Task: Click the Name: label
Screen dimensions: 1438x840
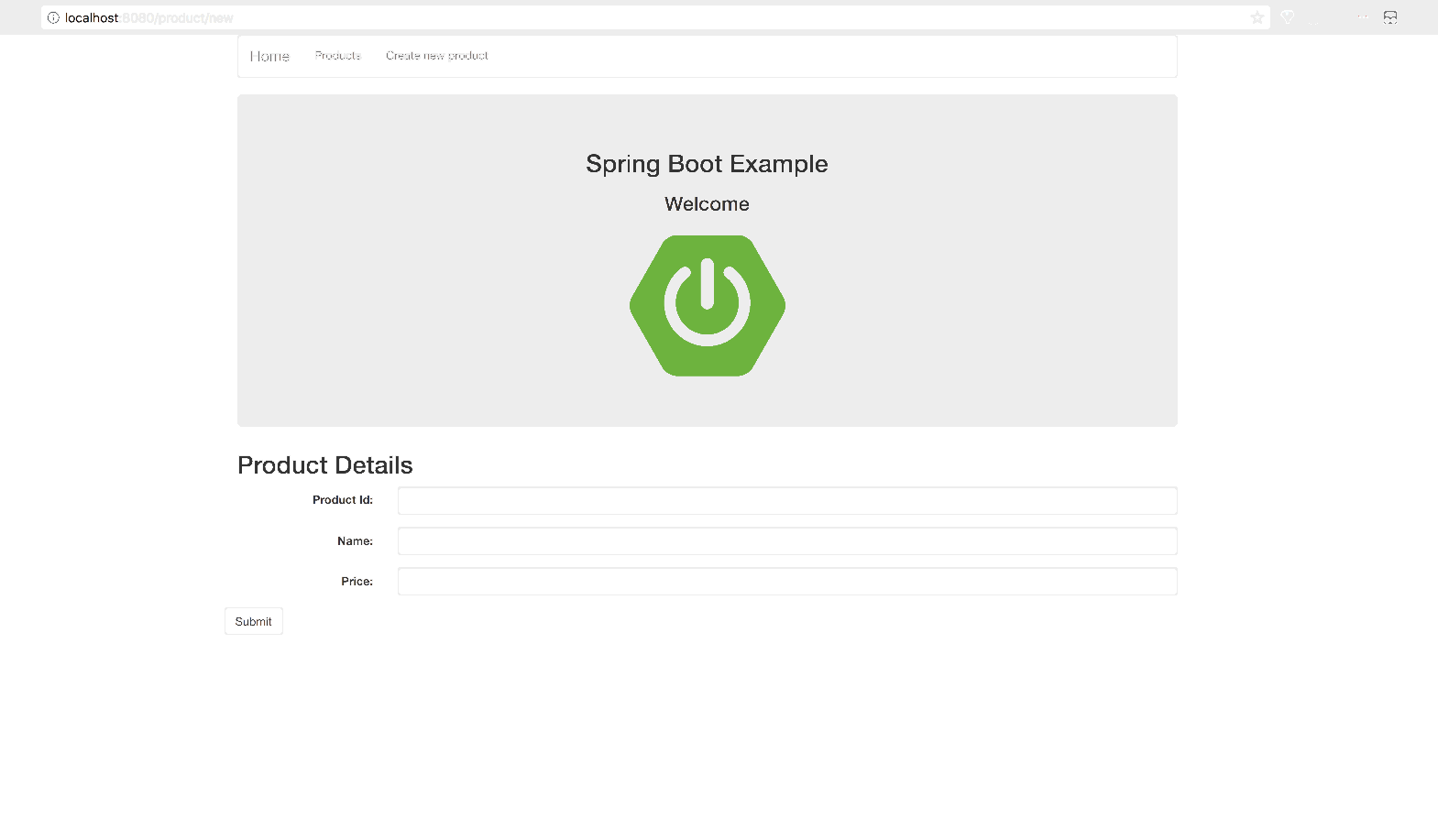Action: 355,541
